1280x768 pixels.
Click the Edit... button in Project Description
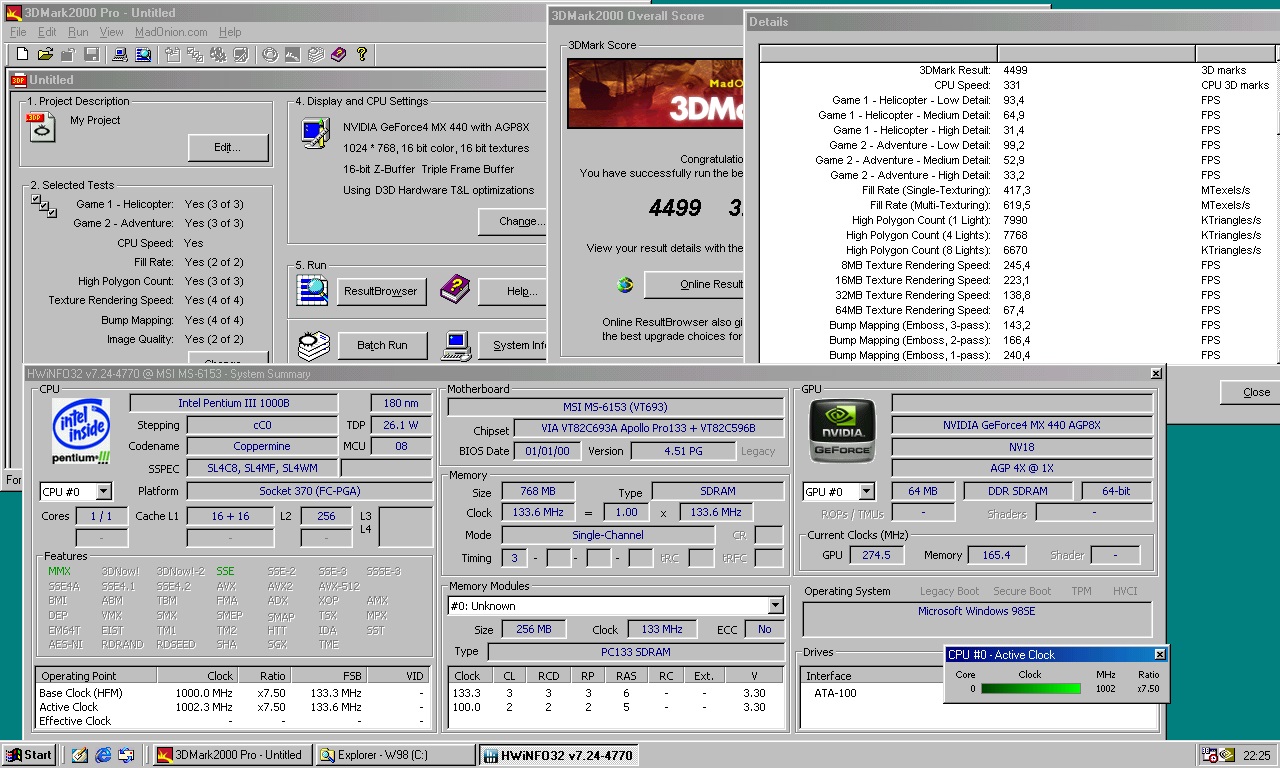point(228,148)
